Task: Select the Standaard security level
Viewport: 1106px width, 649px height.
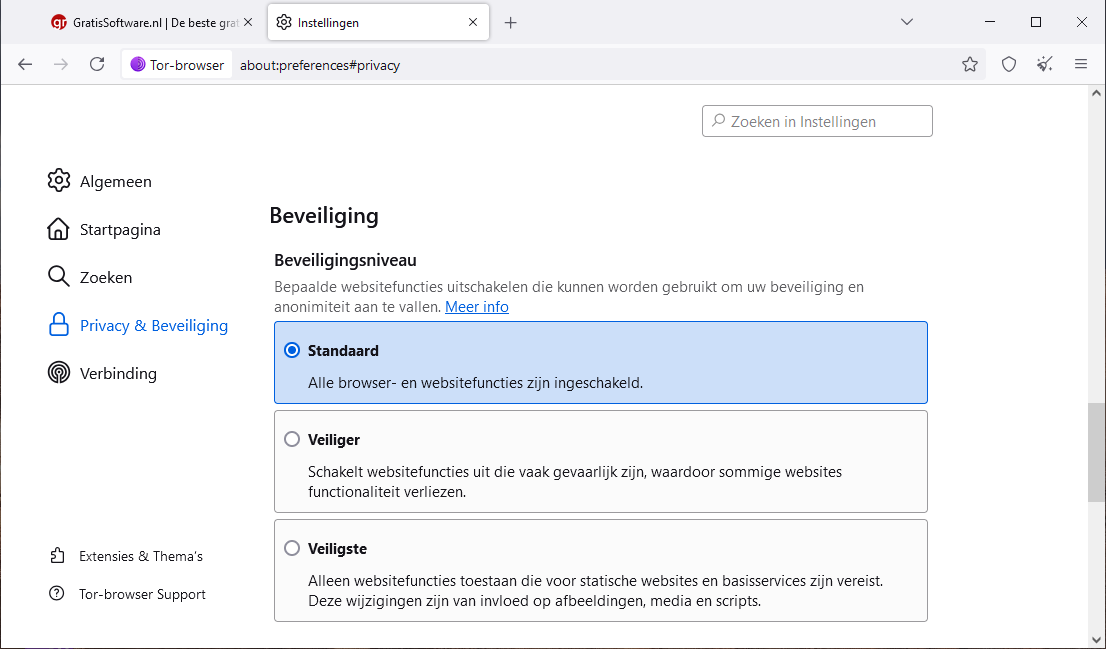Action: click(x=292, y=351)
